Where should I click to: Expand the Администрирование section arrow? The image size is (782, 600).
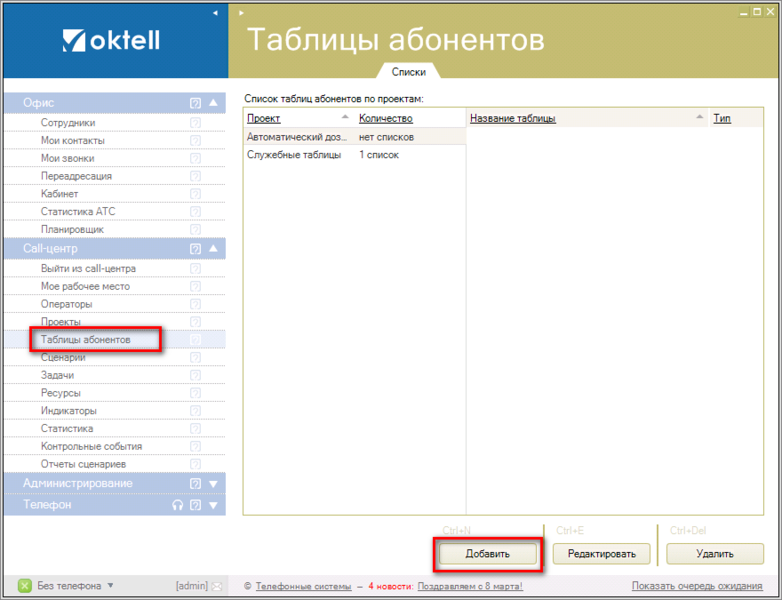[213, 484]
